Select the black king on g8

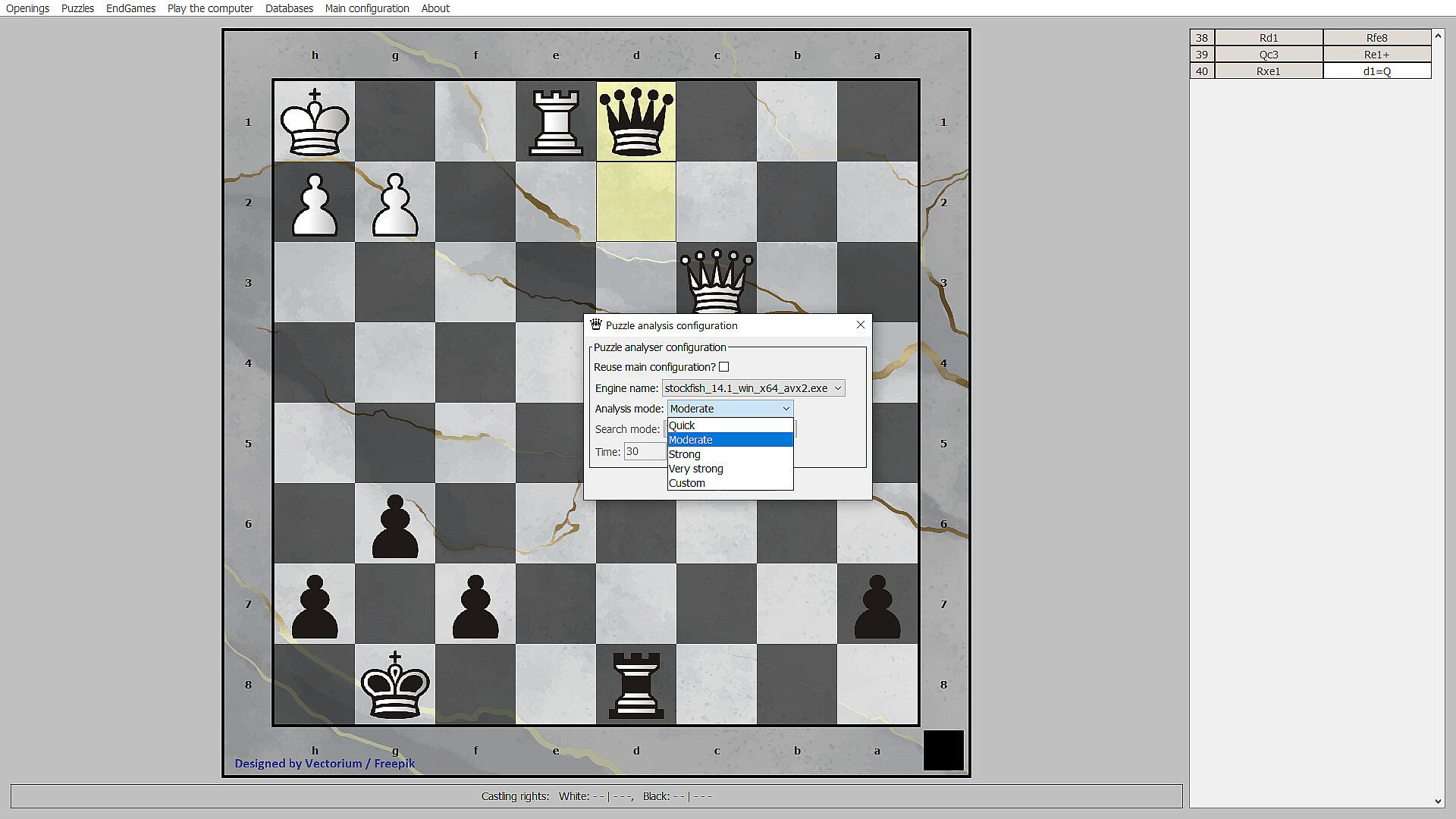tap(394, 684)
